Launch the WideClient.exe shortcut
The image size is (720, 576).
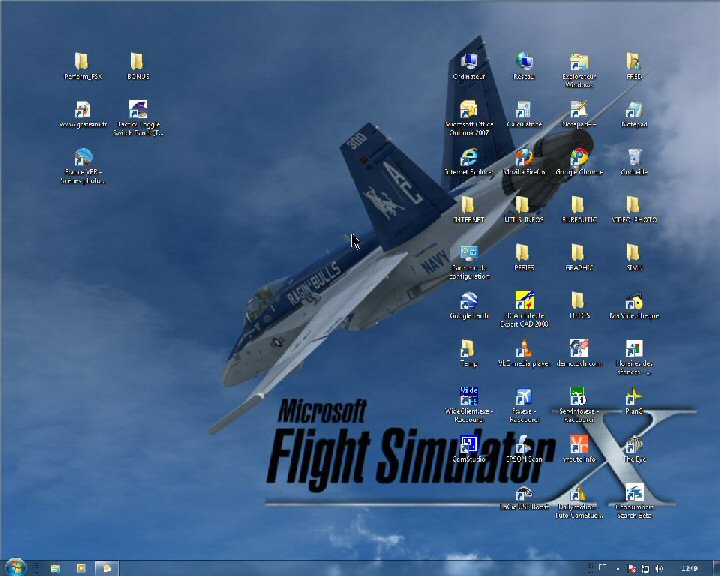469,405
